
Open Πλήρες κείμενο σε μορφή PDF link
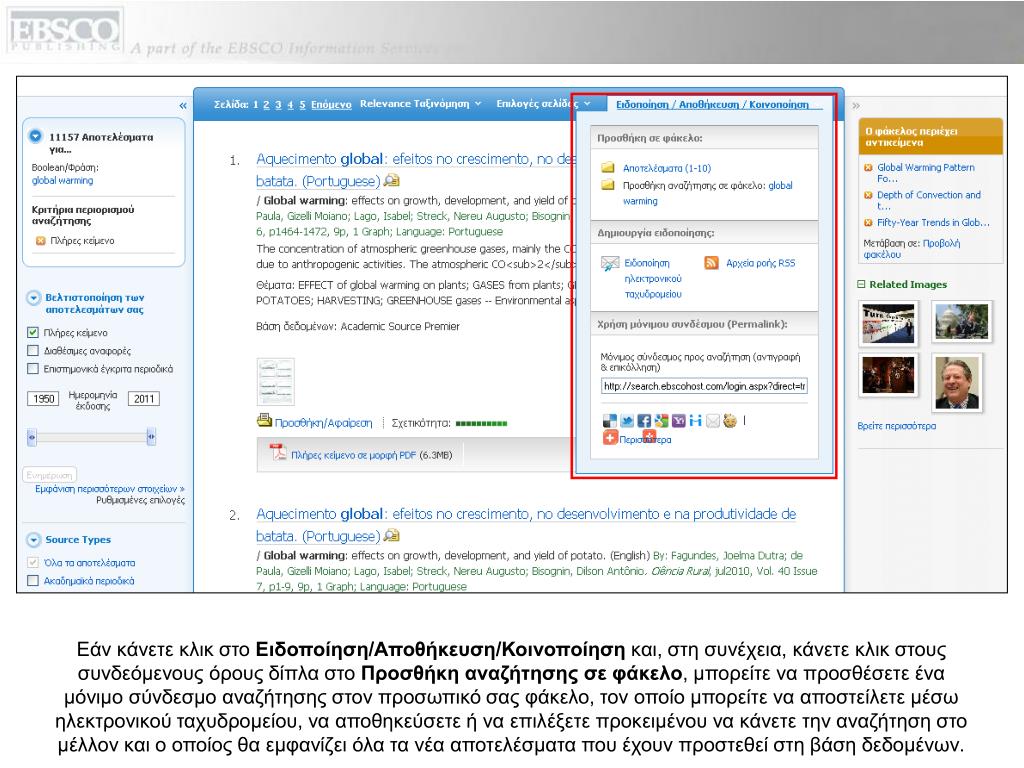tap(353, 455)
